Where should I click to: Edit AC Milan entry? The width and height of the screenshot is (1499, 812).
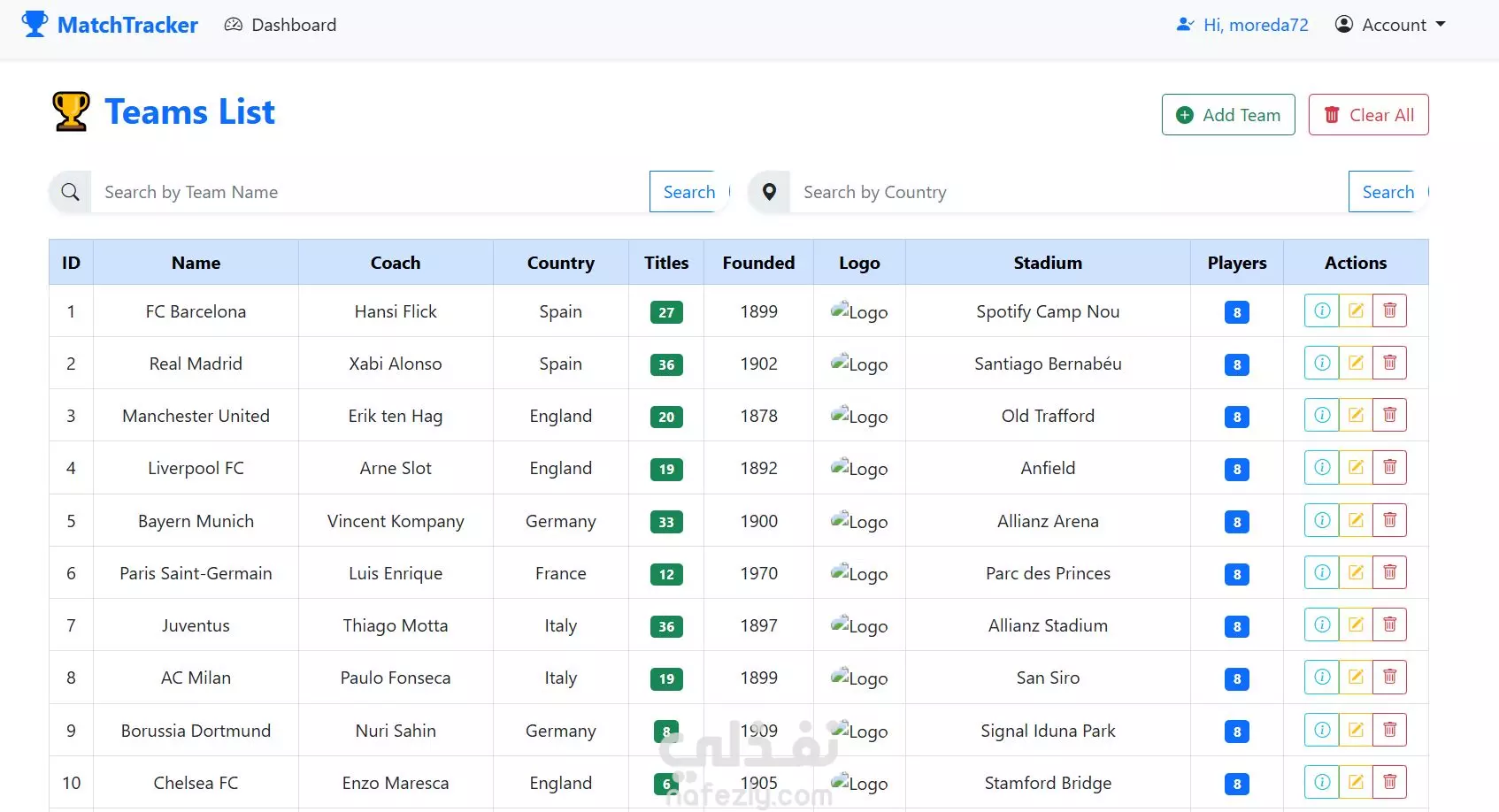(x=1356, y=677)
